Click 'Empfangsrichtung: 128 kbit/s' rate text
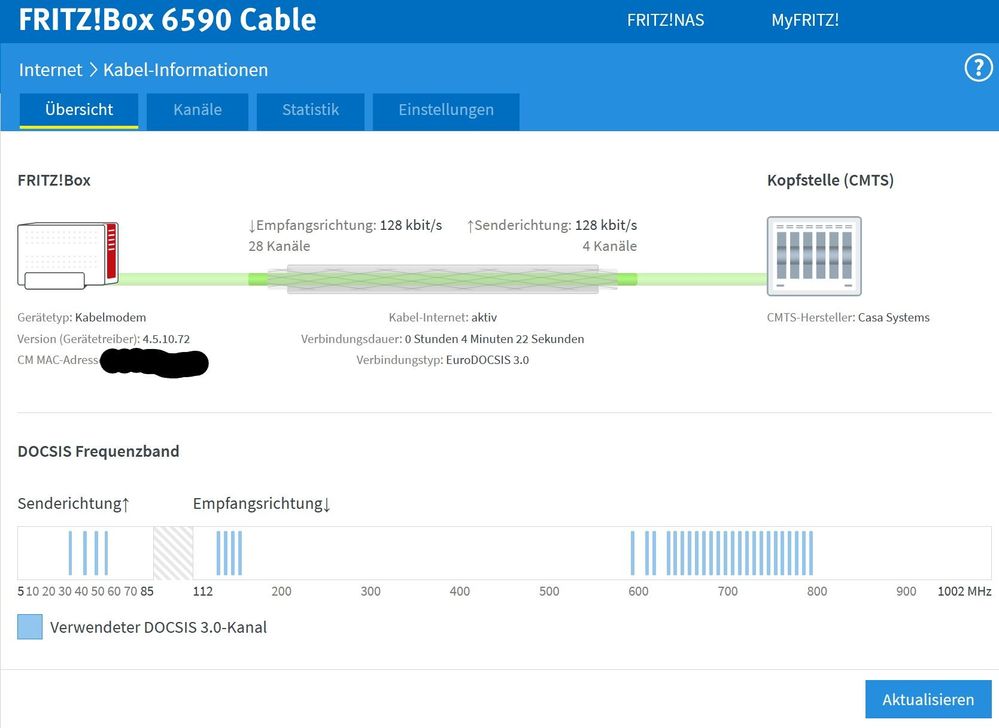 tap(345, 225)
